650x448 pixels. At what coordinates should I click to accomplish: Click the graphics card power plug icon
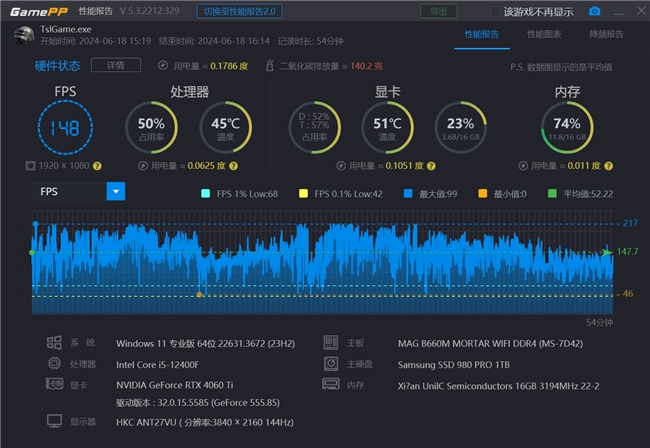tap(341, 166)
